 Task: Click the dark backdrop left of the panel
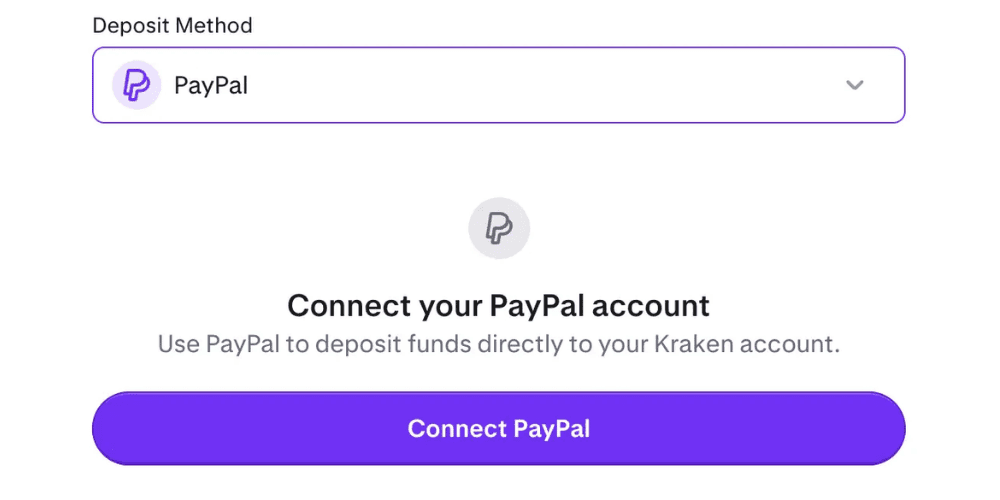click(x=26, y=250)
